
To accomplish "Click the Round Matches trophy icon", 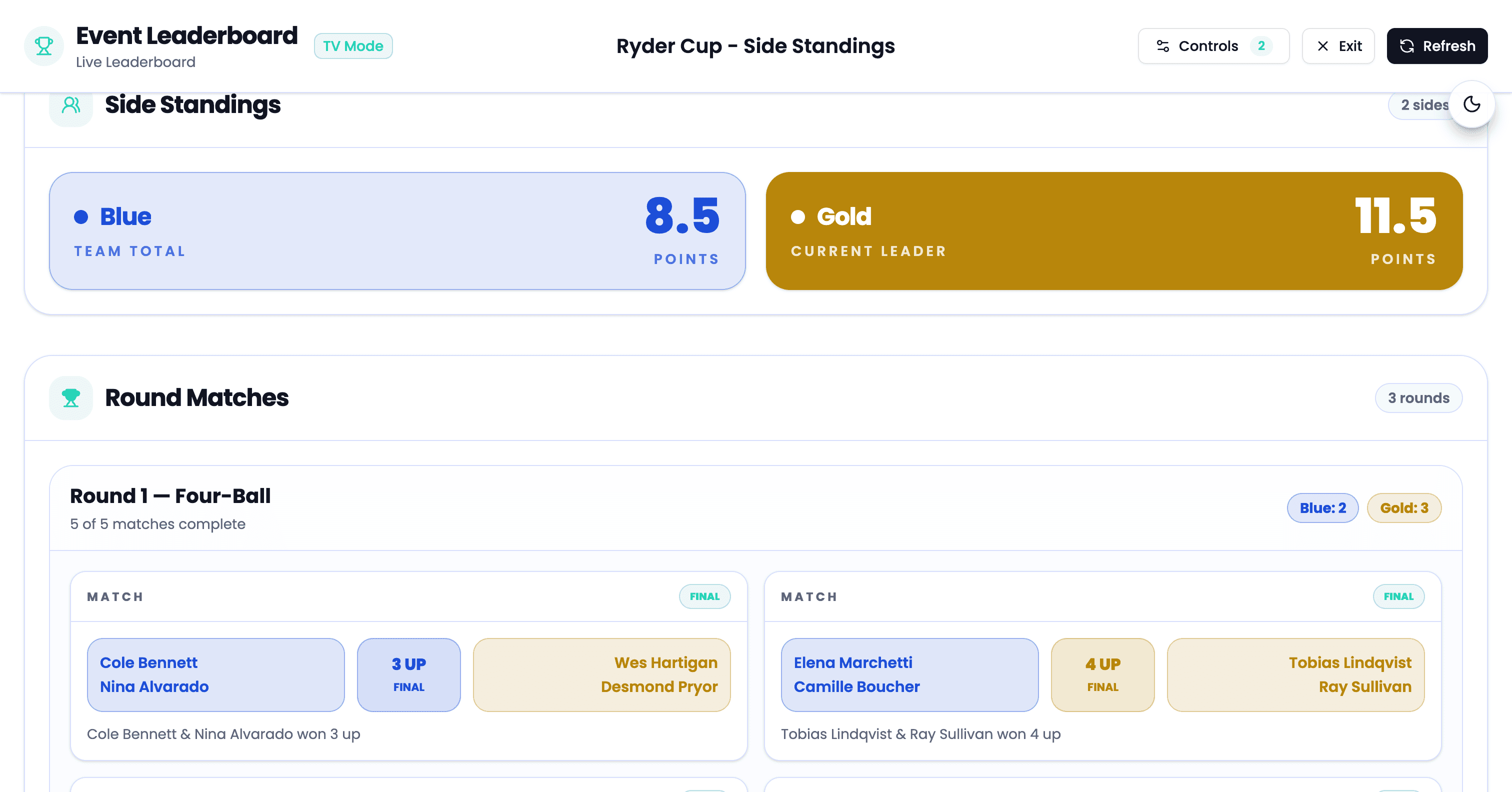I will pos(71,398).
